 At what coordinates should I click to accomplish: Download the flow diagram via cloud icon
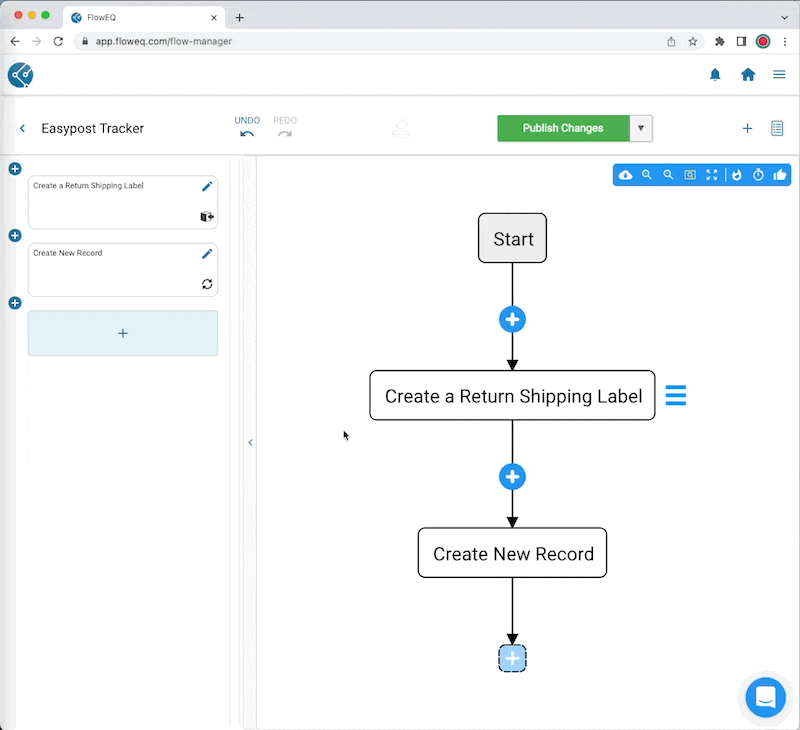[625, 175]
